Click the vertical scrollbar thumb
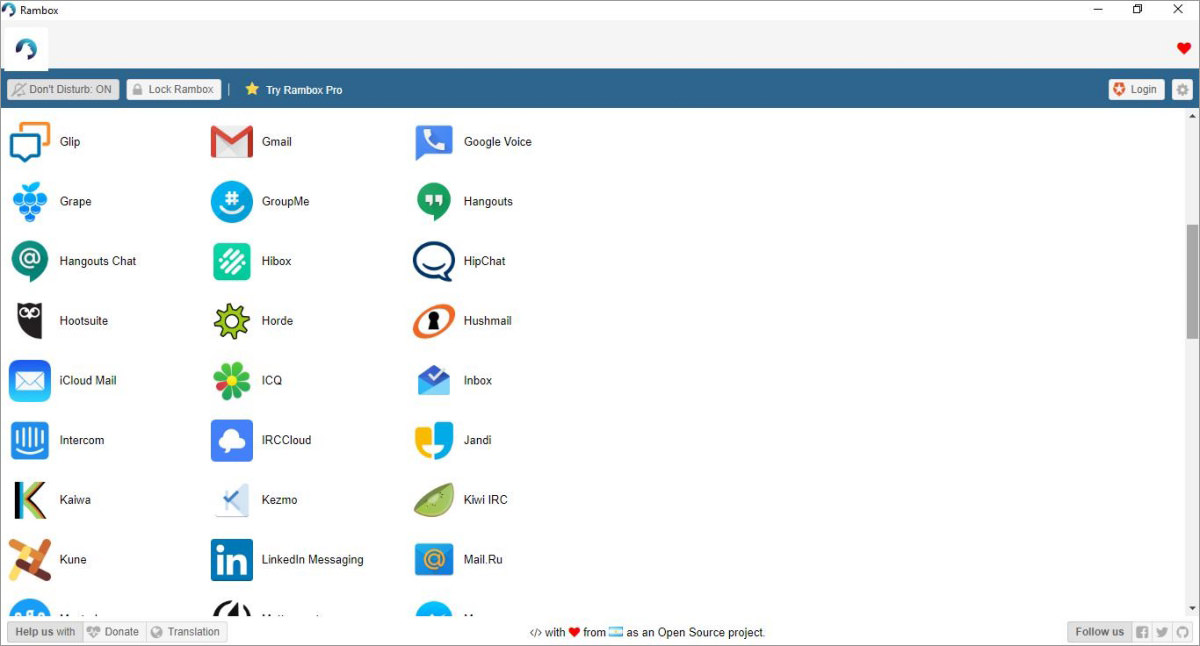Screen dimensions: 1200x646 pyautogui.click(x=1192, y=282)
